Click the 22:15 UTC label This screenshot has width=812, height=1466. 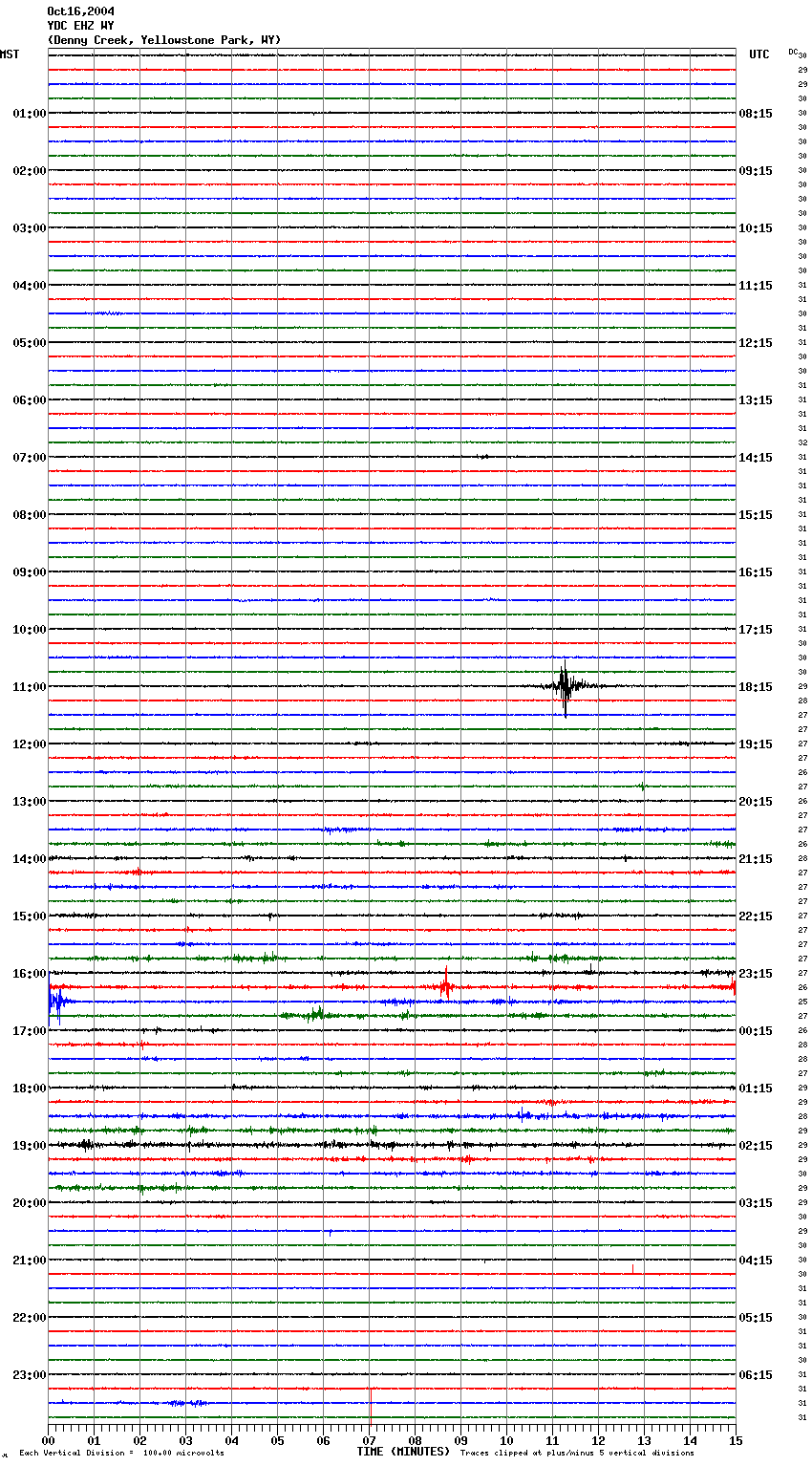click(756, 916)
